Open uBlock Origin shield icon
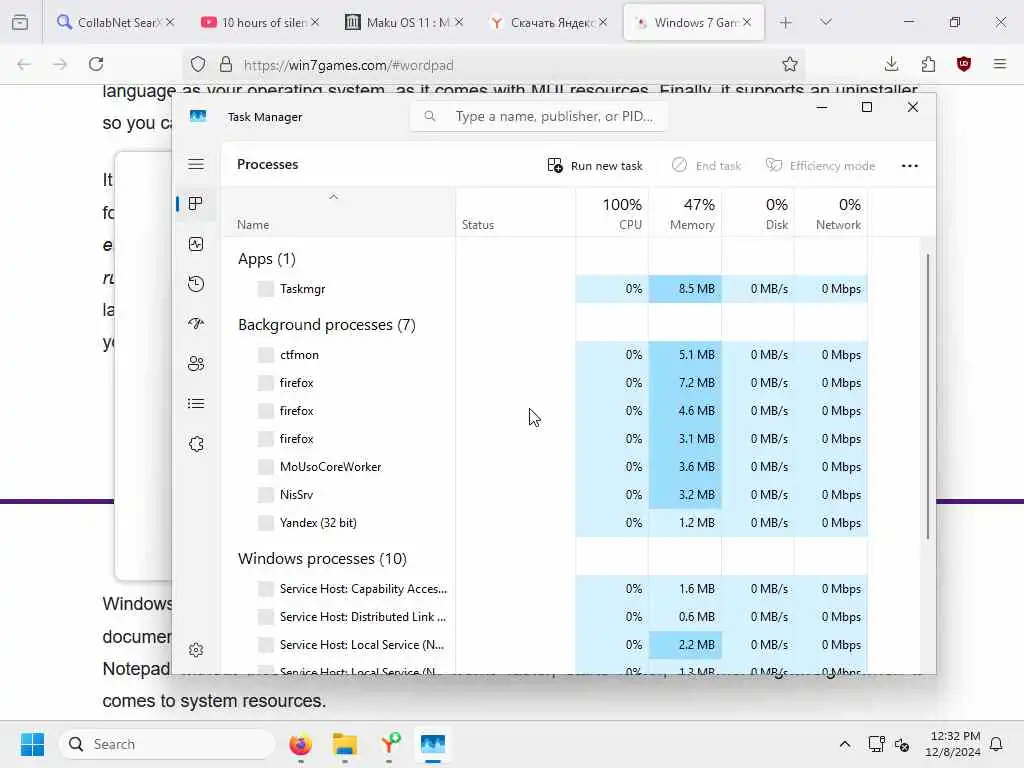 (x=964, y=64)
